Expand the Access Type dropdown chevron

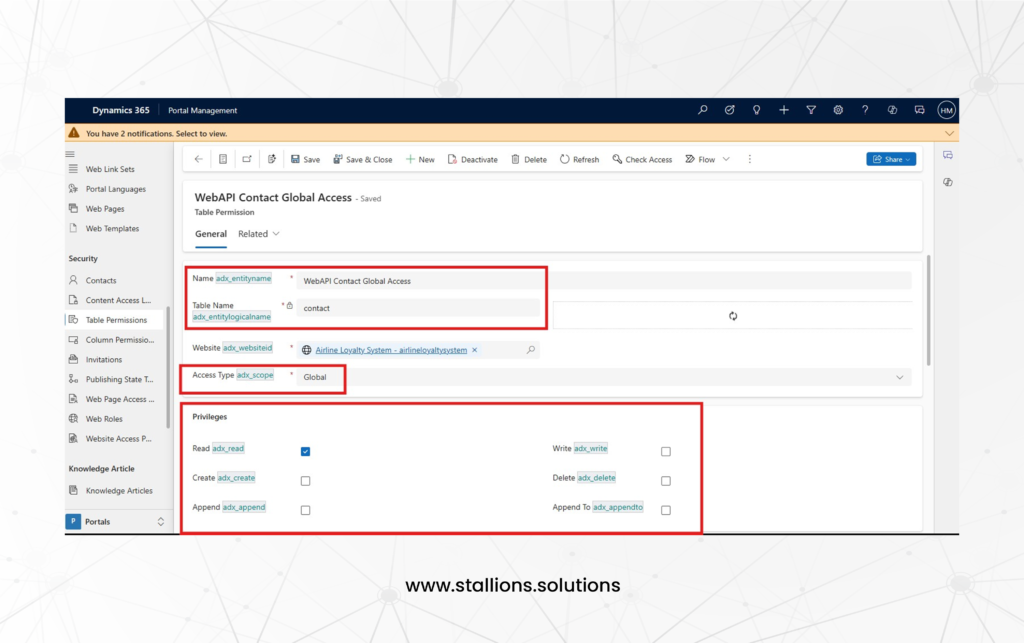[x=899, y=377]
